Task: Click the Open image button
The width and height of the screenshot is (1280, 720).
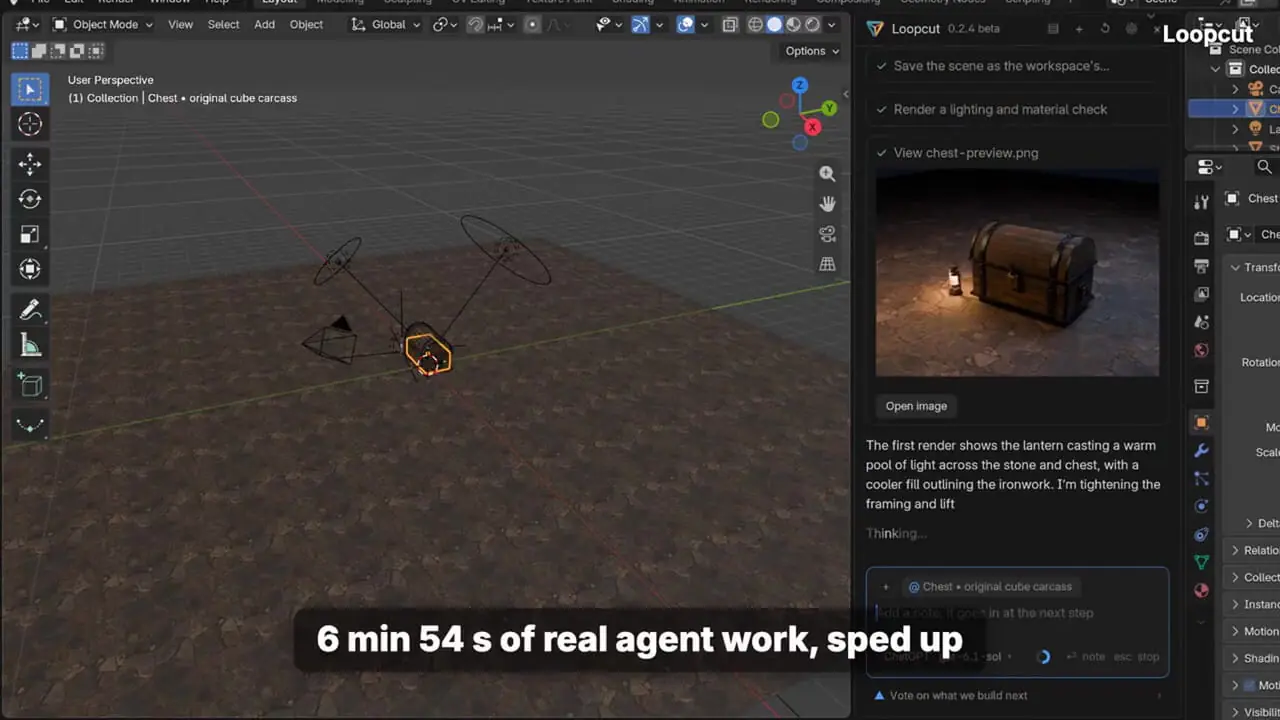Action: tap(916, 406)
